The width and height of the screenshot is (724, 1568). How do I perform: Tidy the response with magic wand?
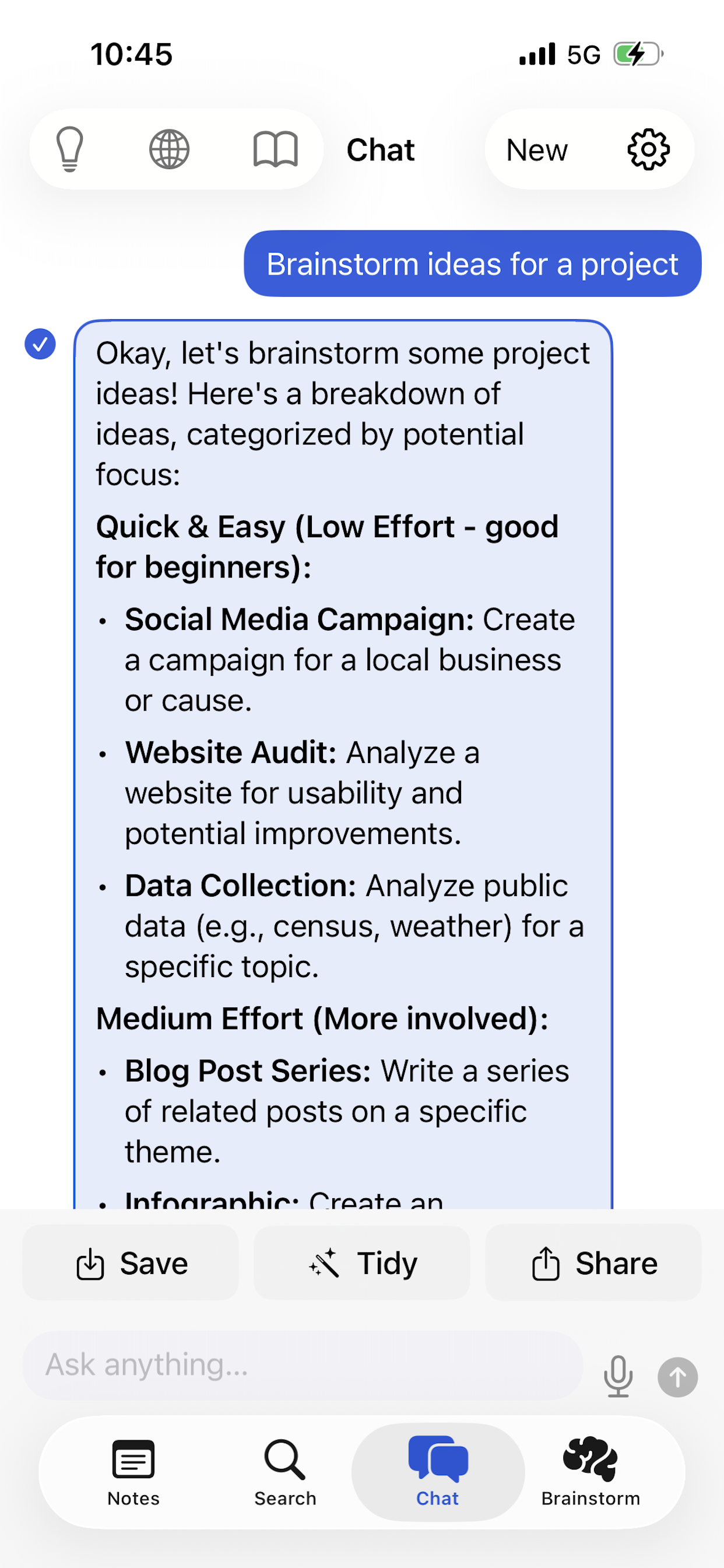point(362,1263)
